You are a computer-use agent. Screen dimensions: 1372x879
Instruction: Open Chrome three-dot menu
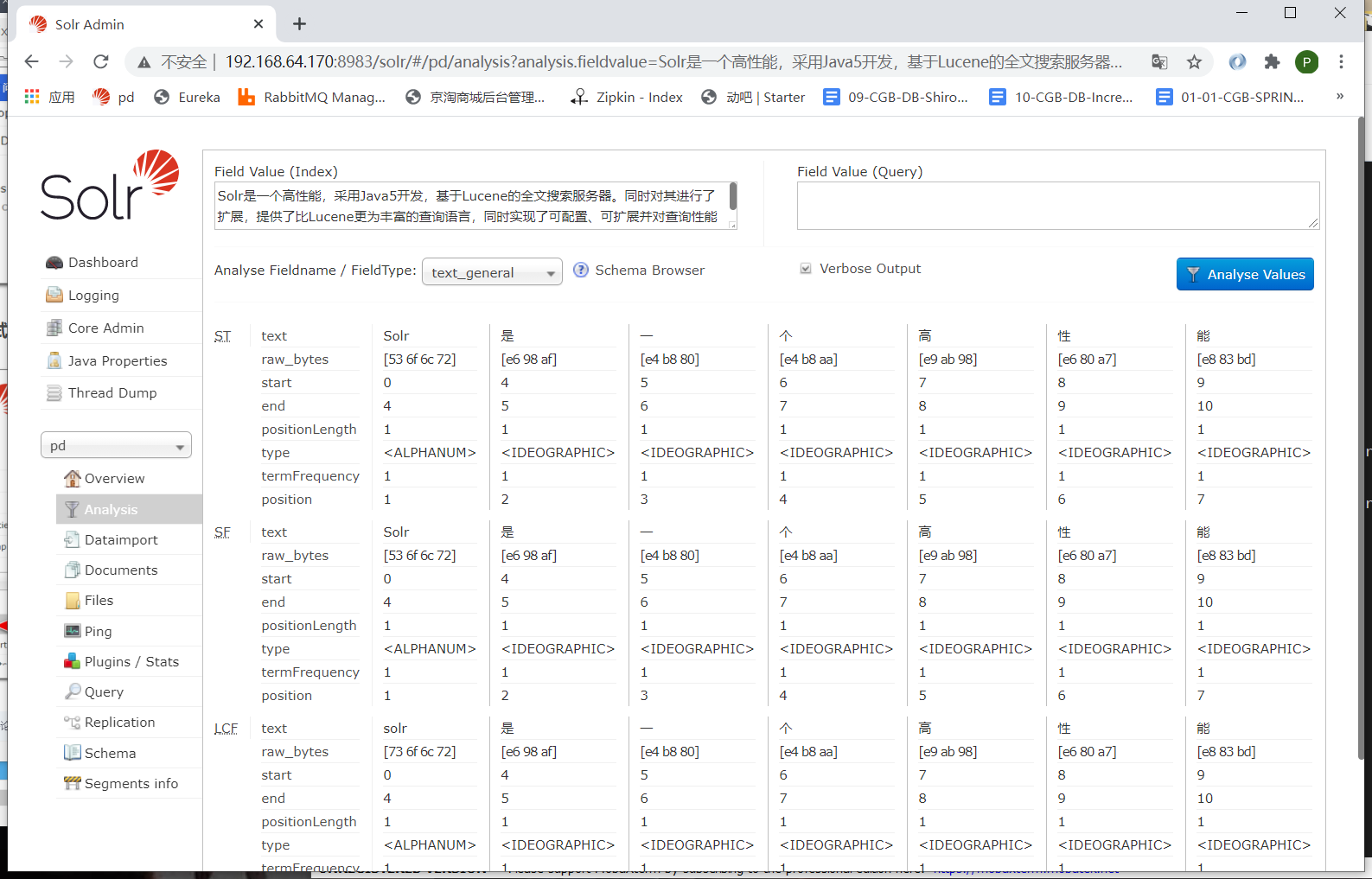[1341, 61]
